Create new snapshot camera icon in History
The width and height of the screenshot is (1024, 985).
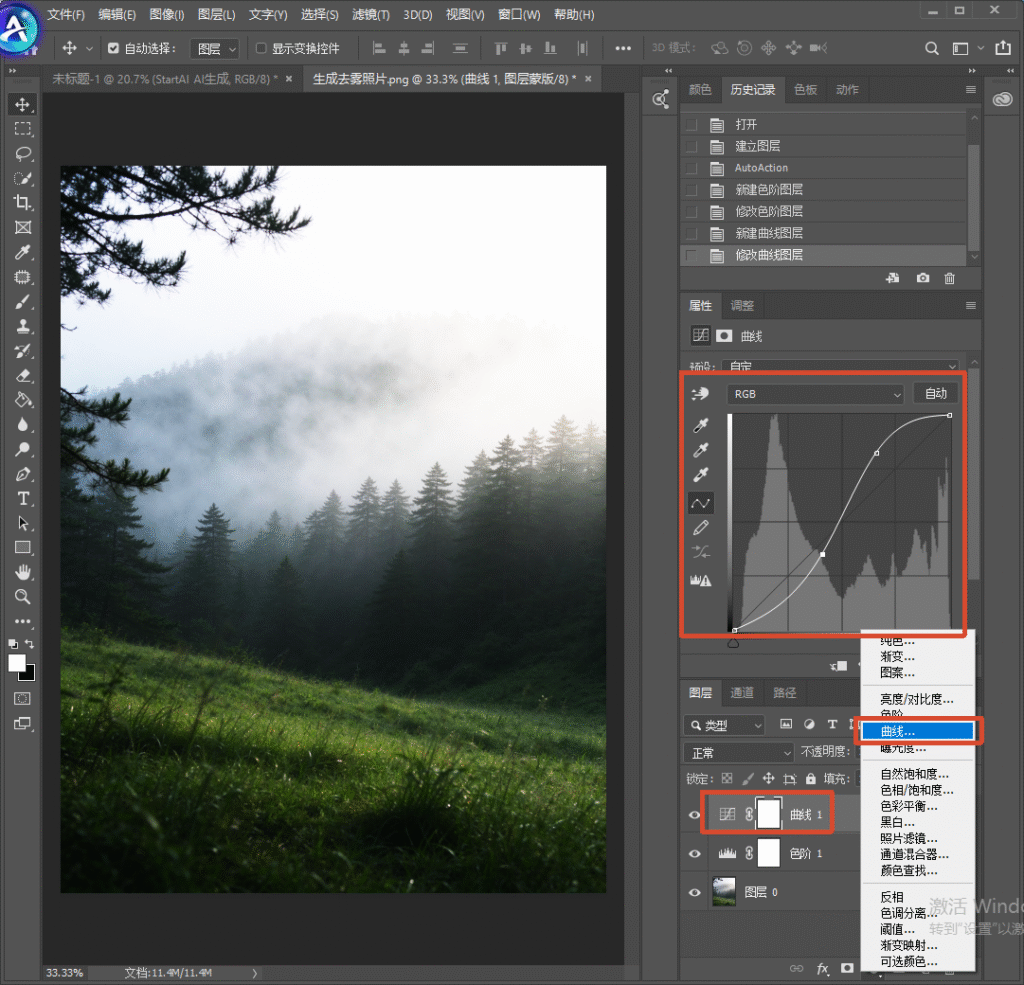coord(922,278)
